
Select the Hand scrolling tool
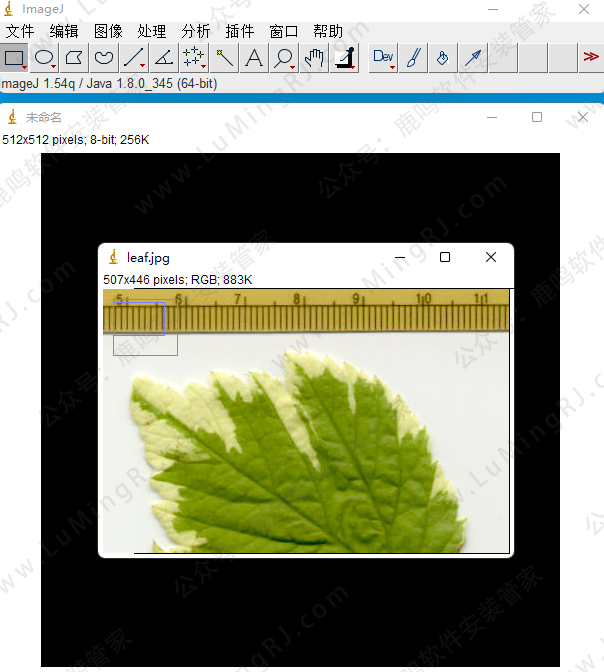tap(314, 58)
